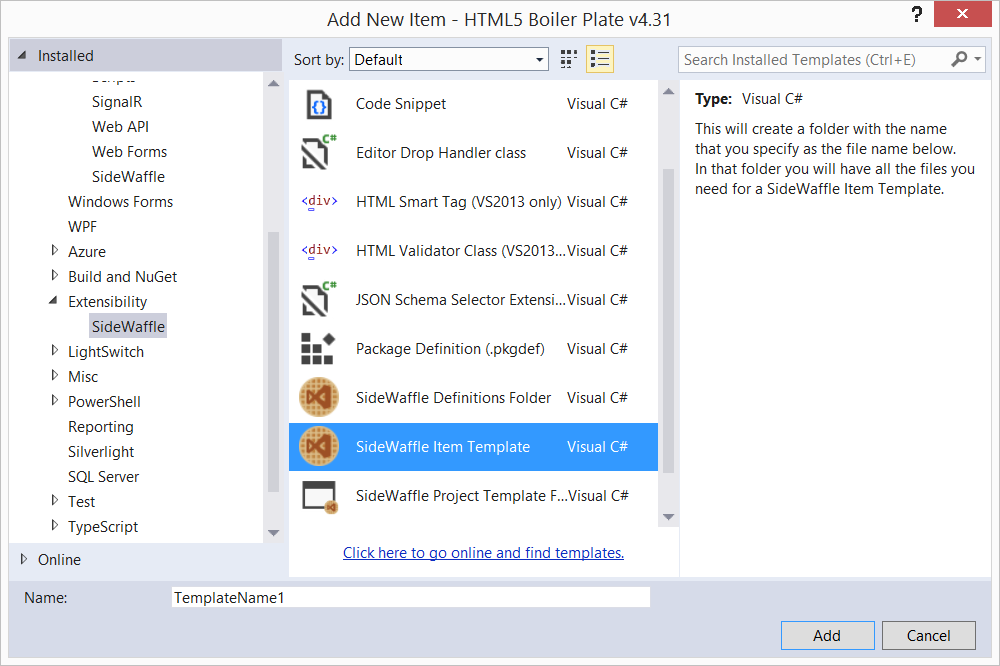1000x666 pixels.
Task: Click the search magnifier icon
Action: click(959, 59)
